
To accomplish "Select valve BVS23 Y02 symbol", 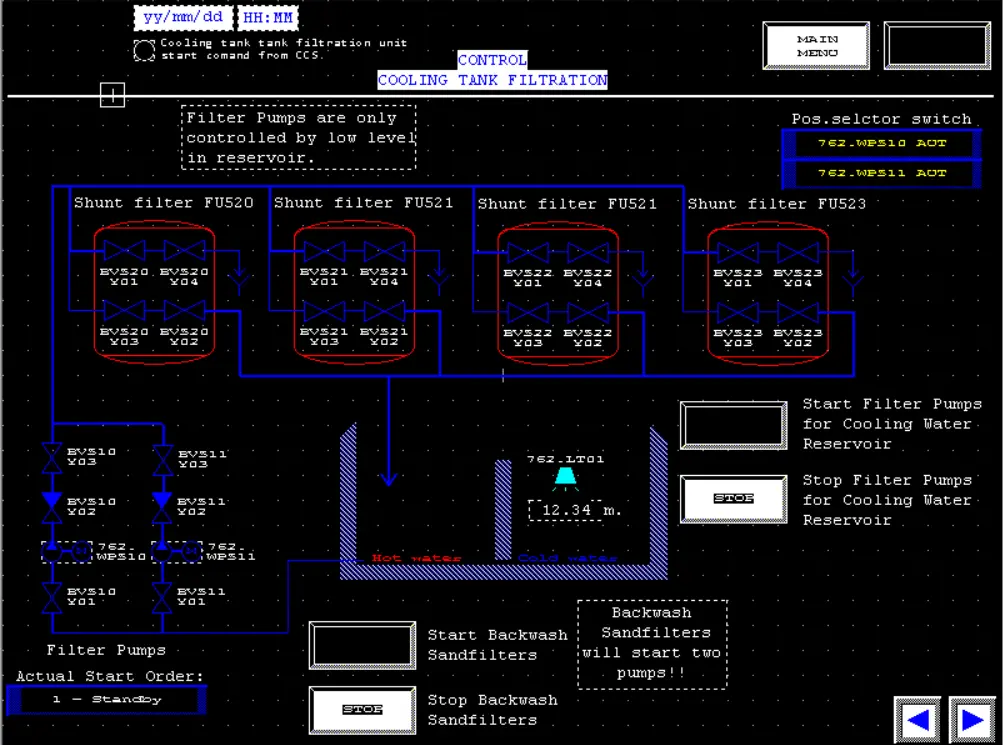I will tap(797, 313).
